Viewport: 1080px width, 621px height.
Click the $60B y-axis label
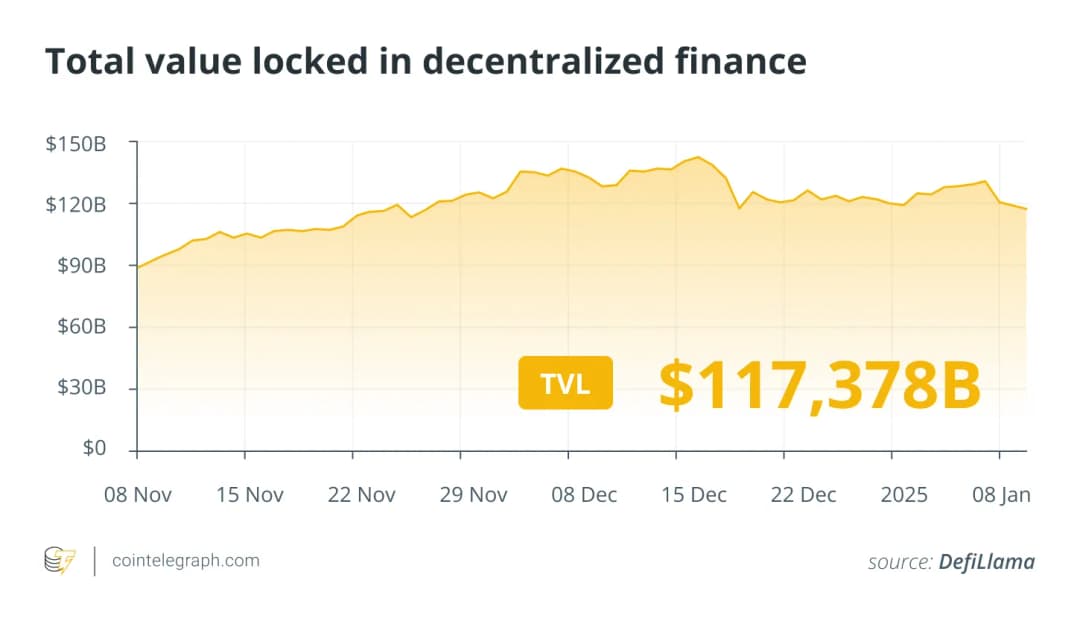click(80, 327)
